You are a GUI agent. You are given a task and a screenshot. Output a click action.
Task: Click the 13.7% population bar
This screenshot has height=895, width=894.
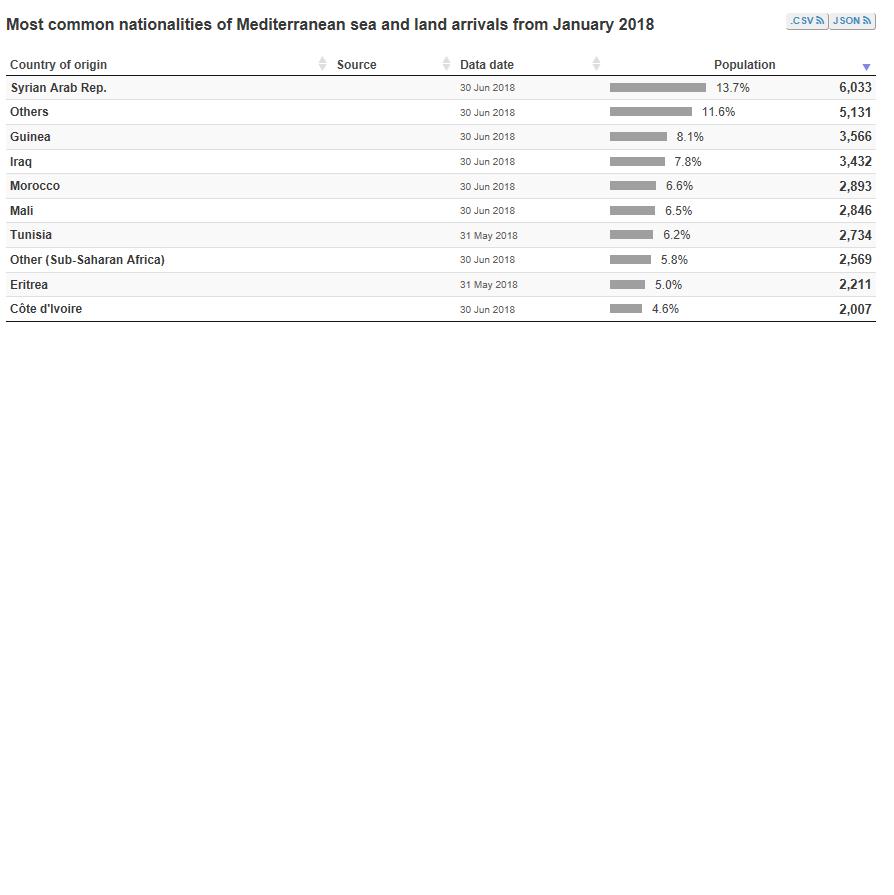point(657,88)
